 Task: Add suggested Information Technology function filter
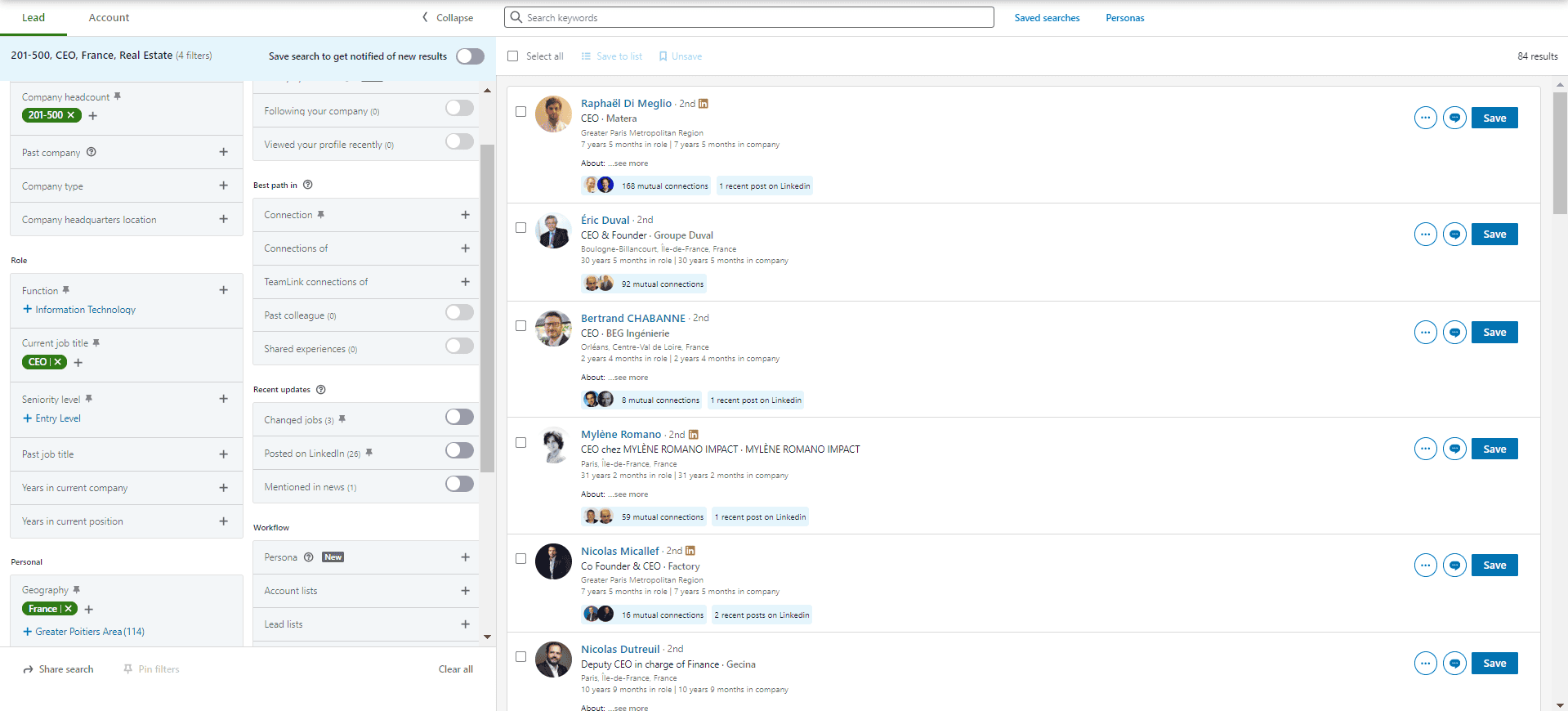pos(79,310)
